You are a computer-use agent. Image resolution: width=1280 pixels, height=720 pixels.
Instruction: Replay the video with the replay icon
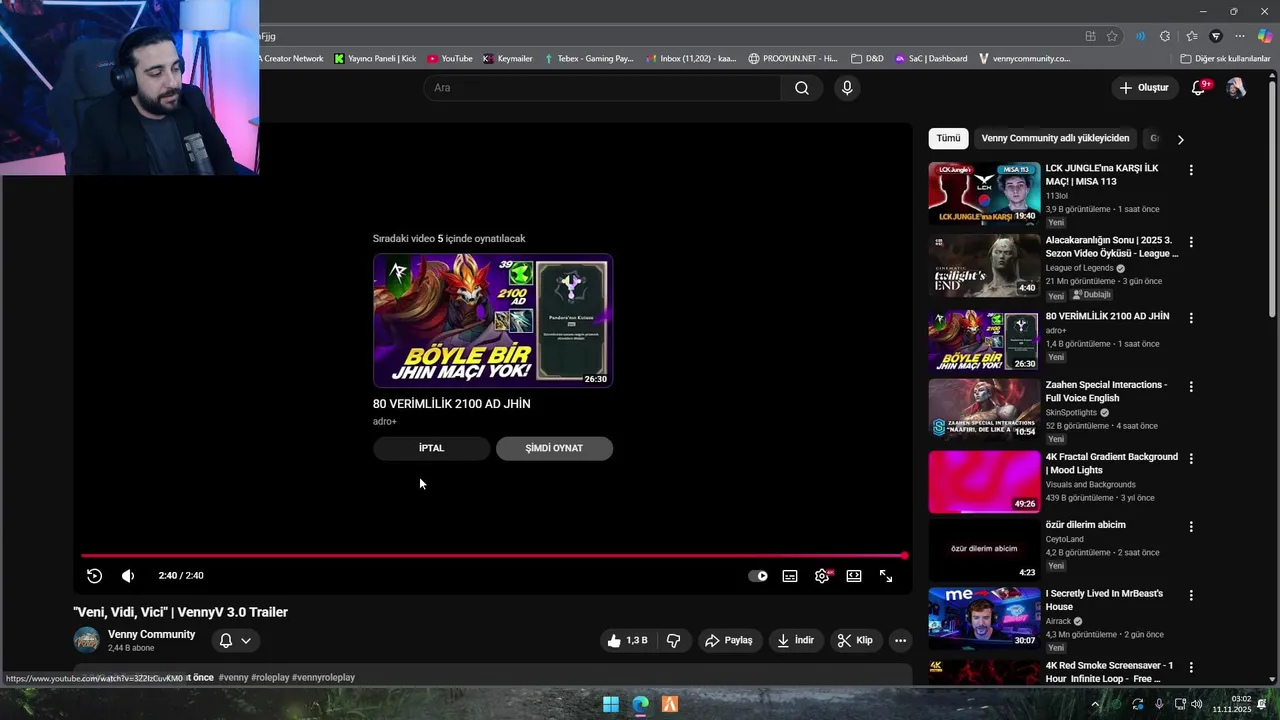click(94, 576)
